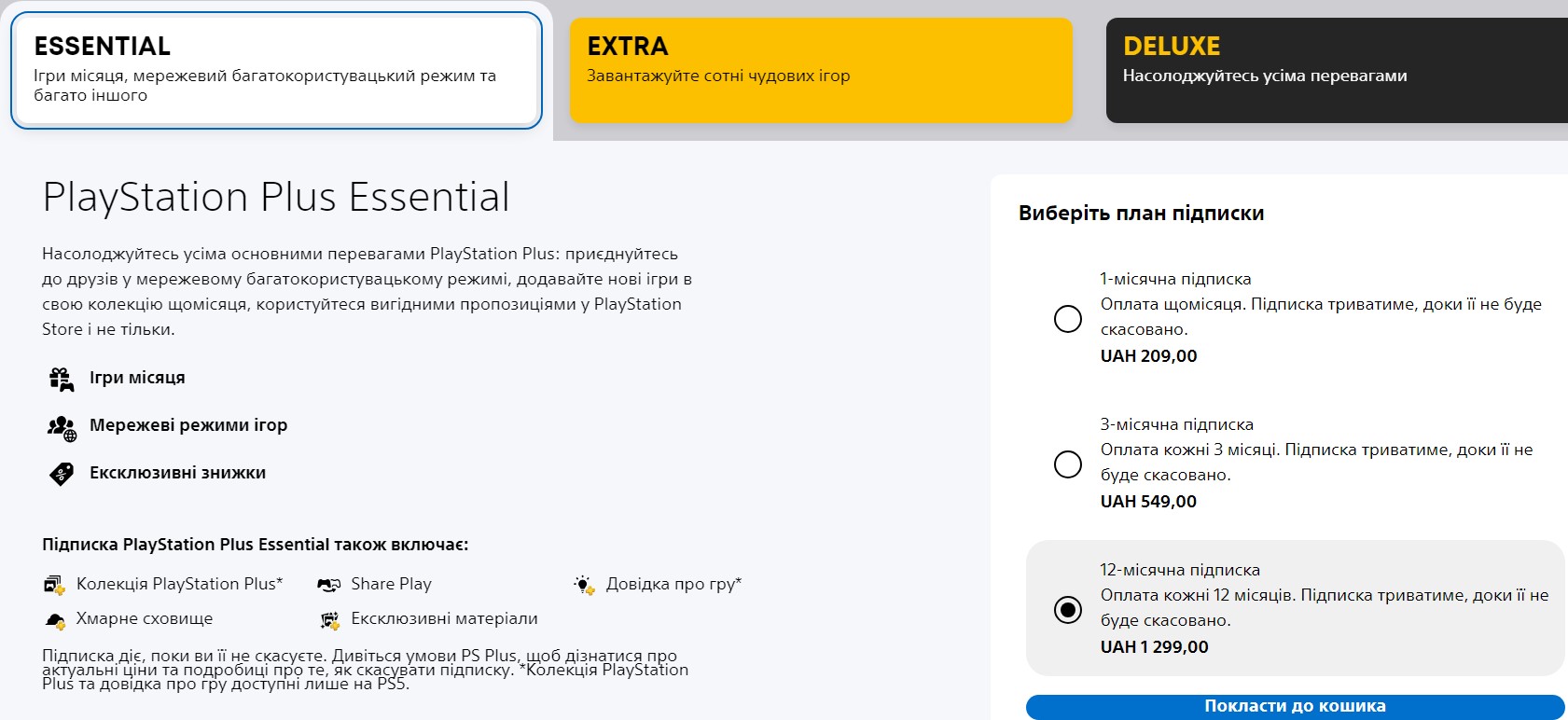Click the Share Play controller icon
1568x720 pixels.
click(x=328, y=585)
